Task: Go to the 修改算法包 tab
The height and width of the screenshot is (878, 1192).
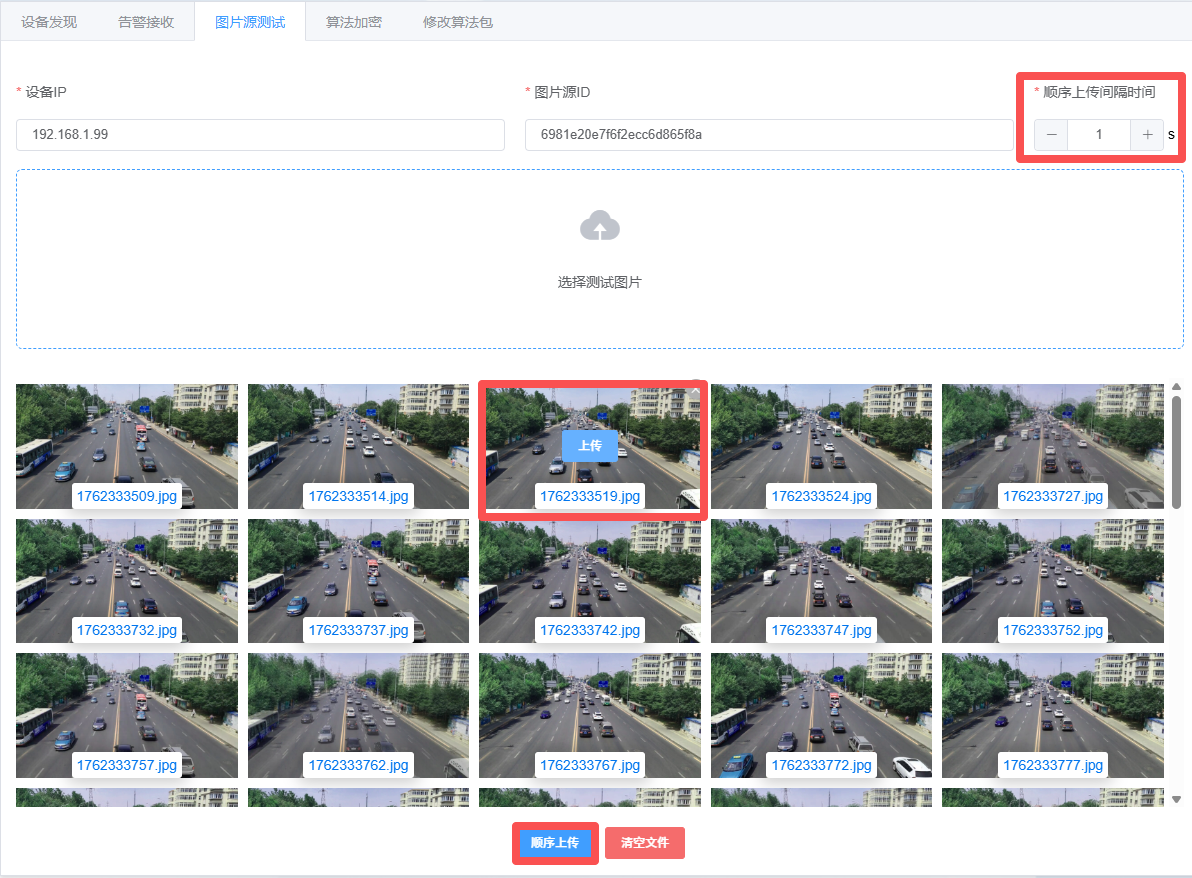Action: click(457, 22)
